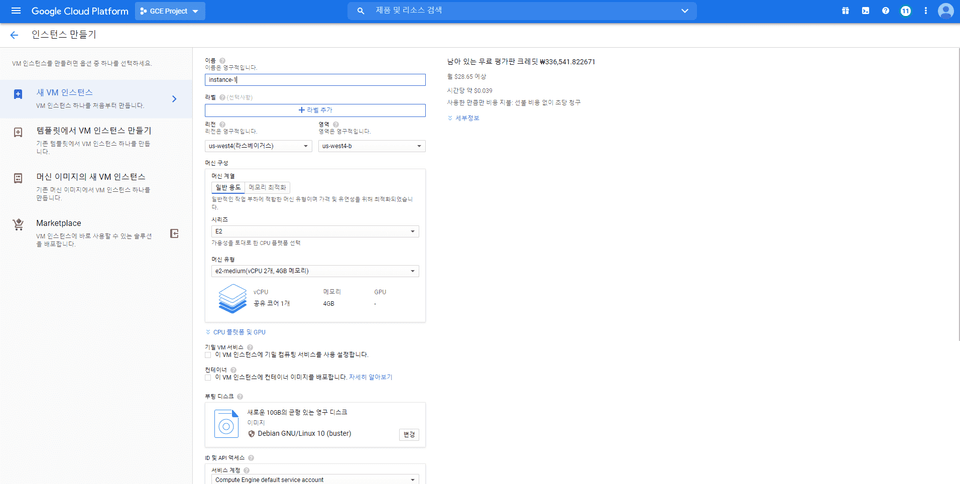Open the GCE Project selector dropdown

(x=170, y=11)
